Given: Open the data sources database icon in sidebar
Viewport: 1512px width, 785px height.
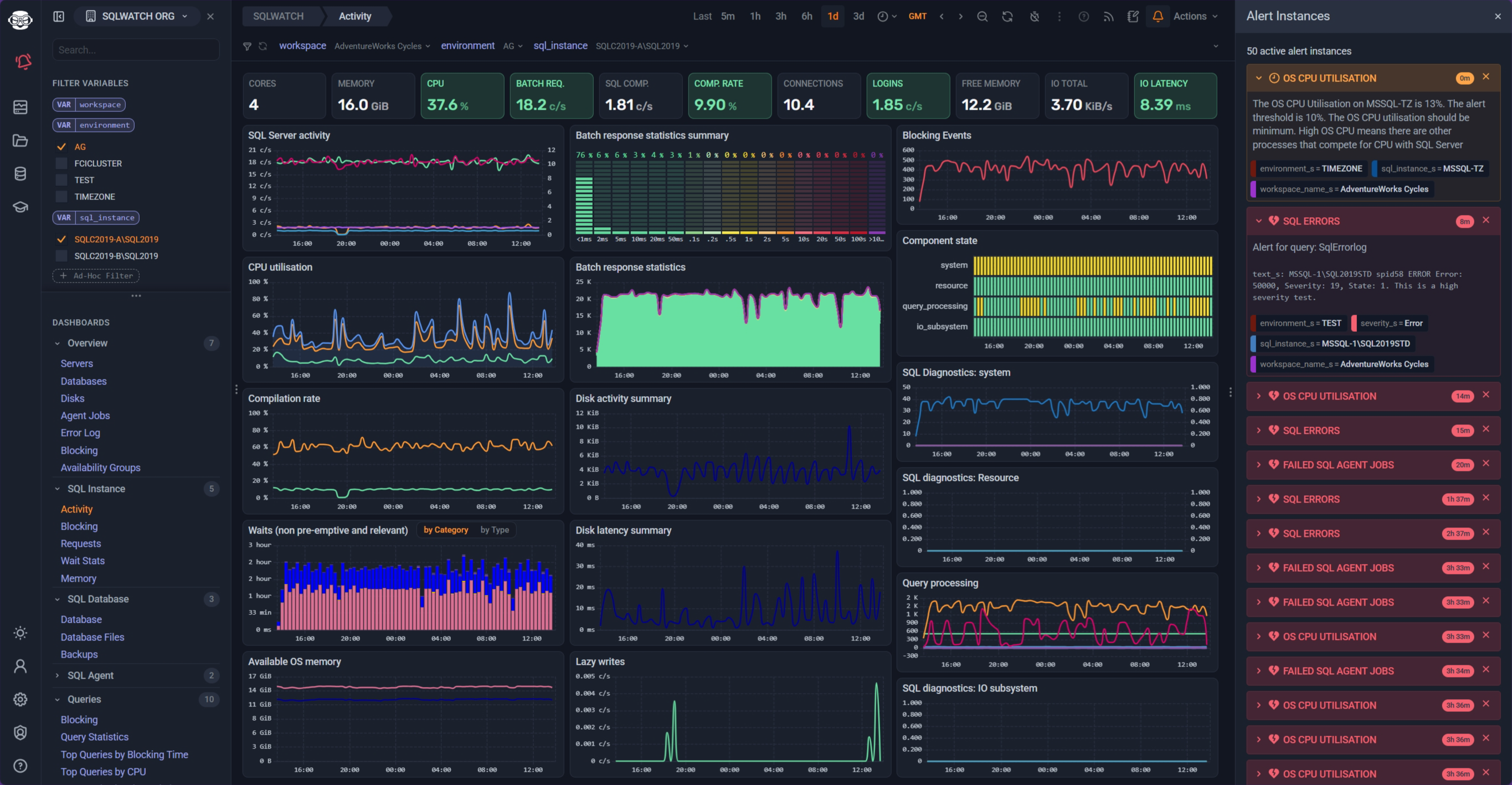Looking at the screenshot, I should (x=20, y=173).
